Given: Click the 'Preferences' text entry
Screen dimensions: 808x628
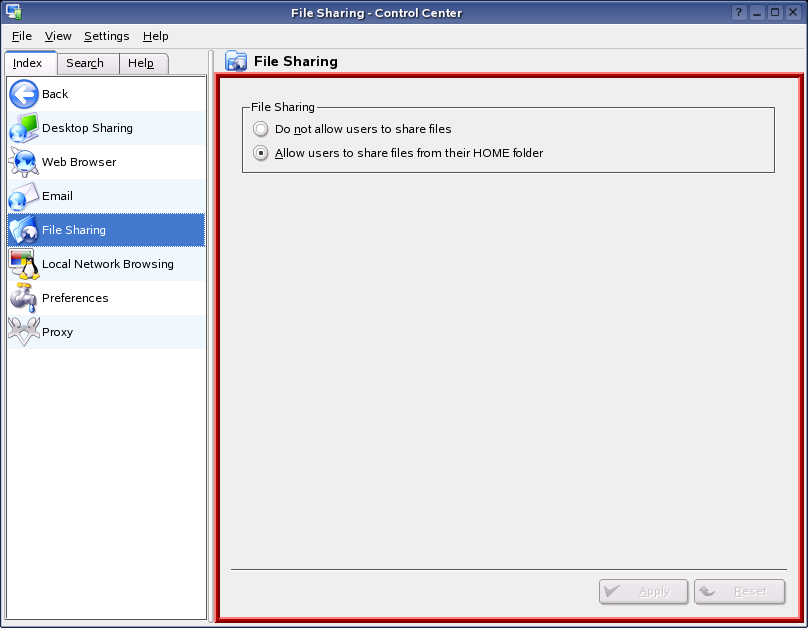Looking at the screenshot, I should 75,298.
